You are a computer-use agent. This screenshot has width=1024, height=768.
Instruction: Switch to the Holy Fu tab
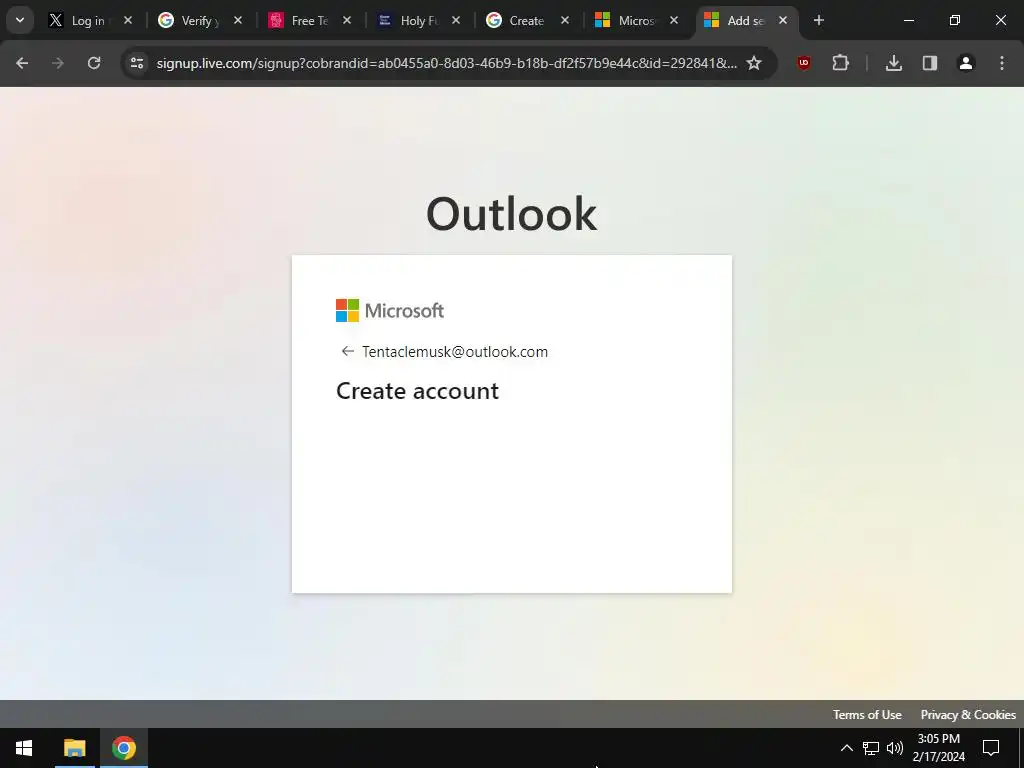408,21
